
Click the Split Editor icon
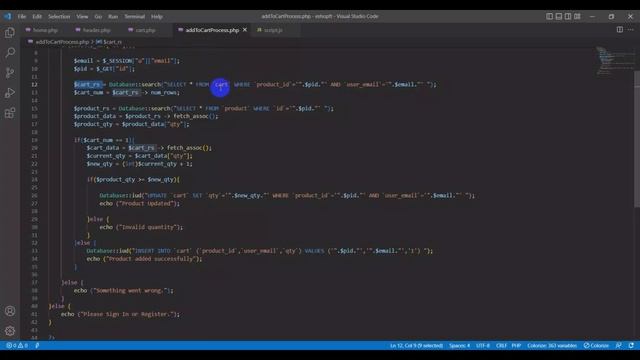click(x=620, y=29)
